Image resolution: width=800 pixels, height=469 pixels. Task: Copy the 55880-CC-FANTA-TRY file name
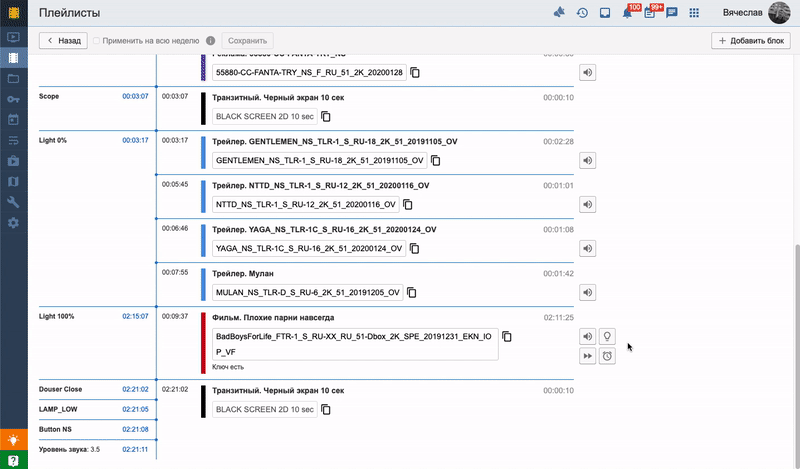pyautogui.click(x=415, y=72)
